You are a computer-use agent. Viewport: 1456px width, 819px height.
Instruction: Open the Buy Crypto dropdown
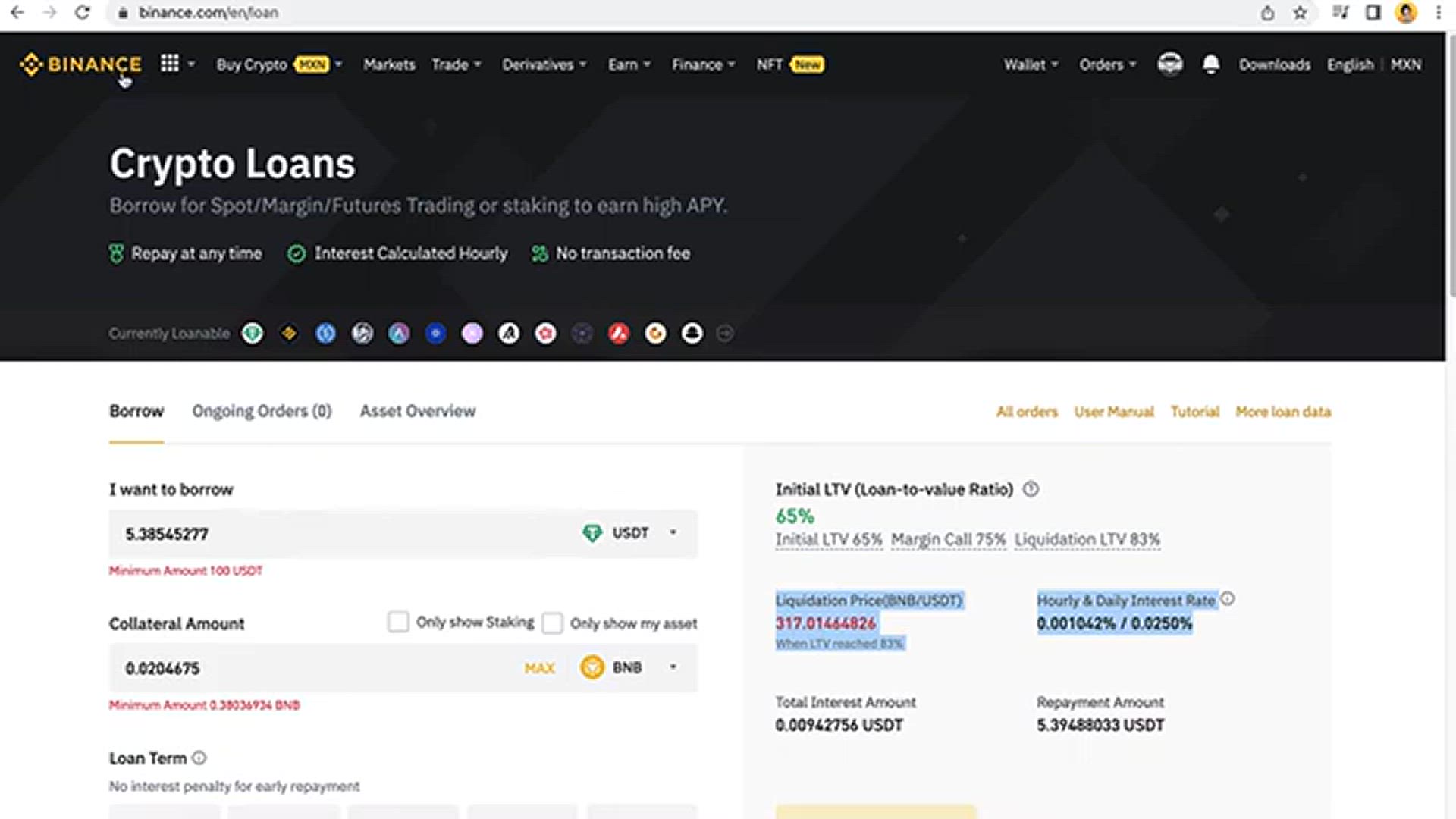coord(279,64)
